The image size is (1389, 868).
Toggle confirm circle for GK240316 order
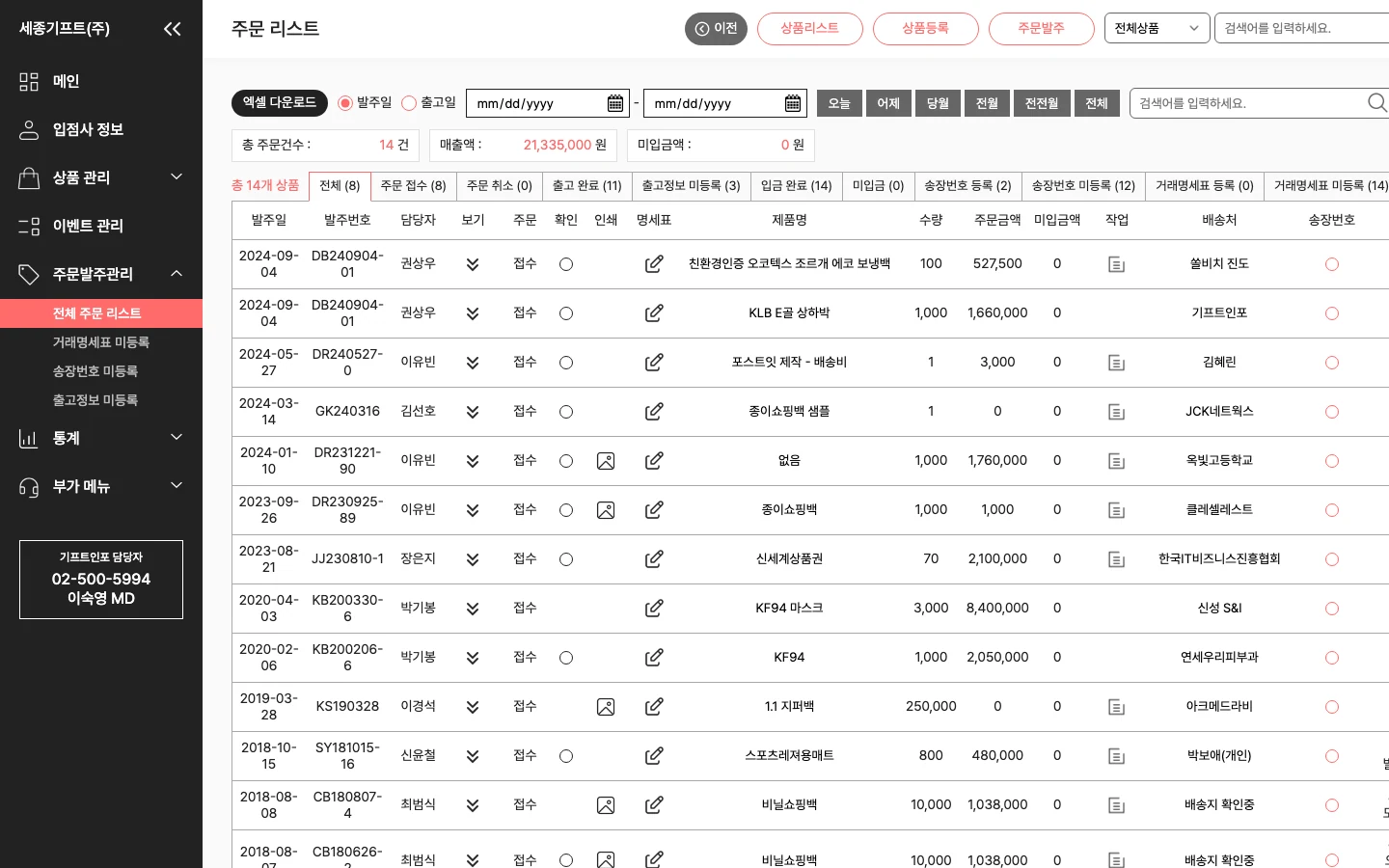(566, 412)
